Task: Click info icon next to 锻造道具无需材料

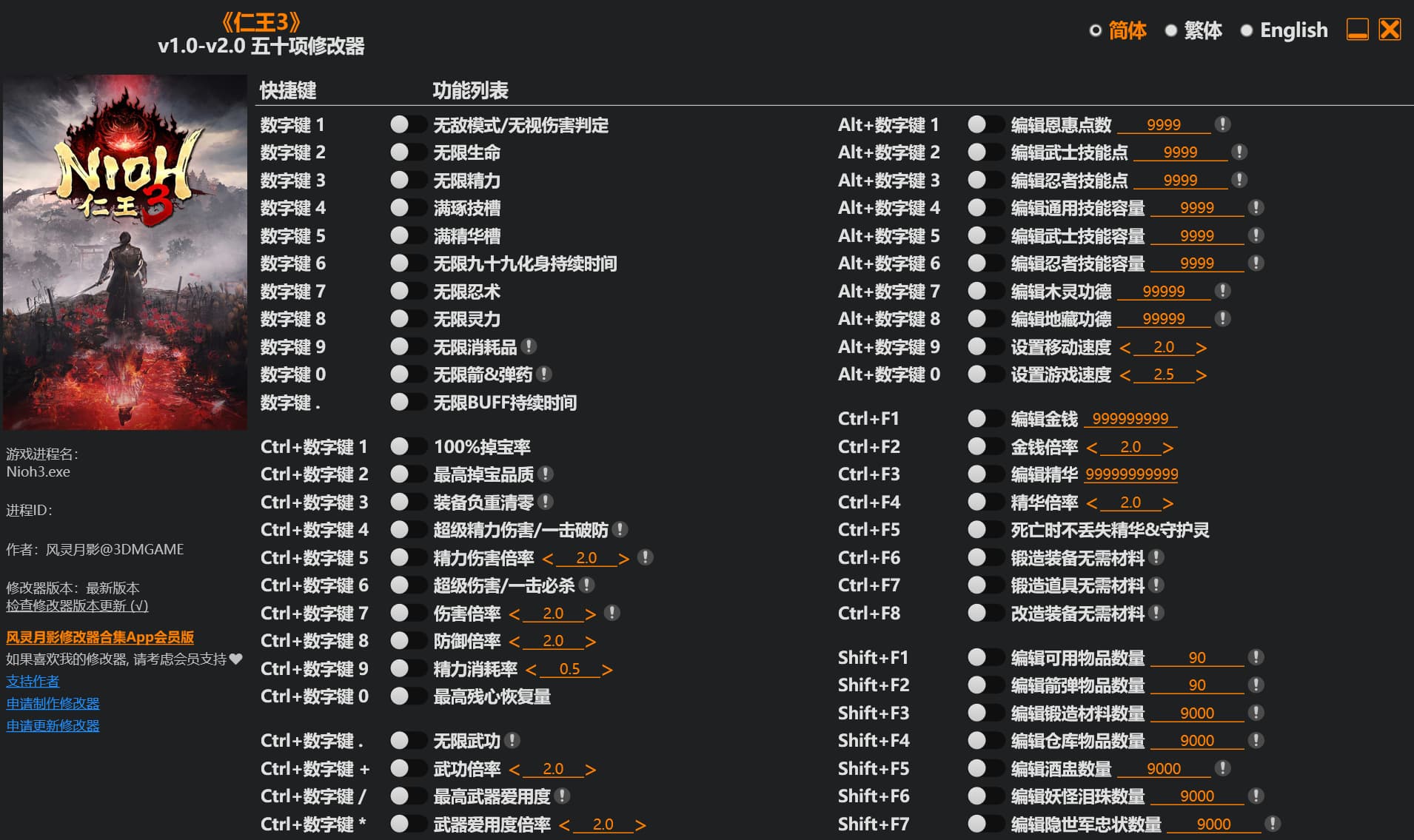Action: click(1156, 585)
